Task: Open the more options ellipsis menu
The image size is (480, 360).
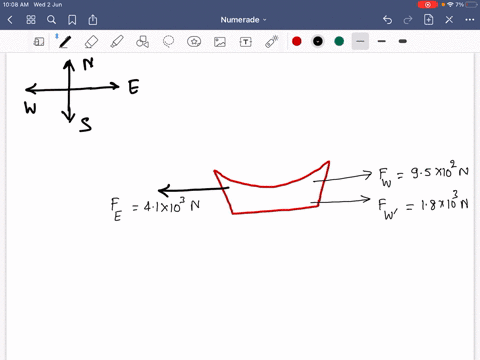Action: pyautogui.click(x=470, y=20)
